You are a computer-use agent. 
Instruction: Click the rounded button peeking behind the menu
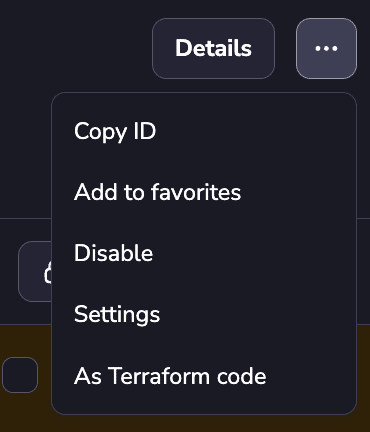35,271
